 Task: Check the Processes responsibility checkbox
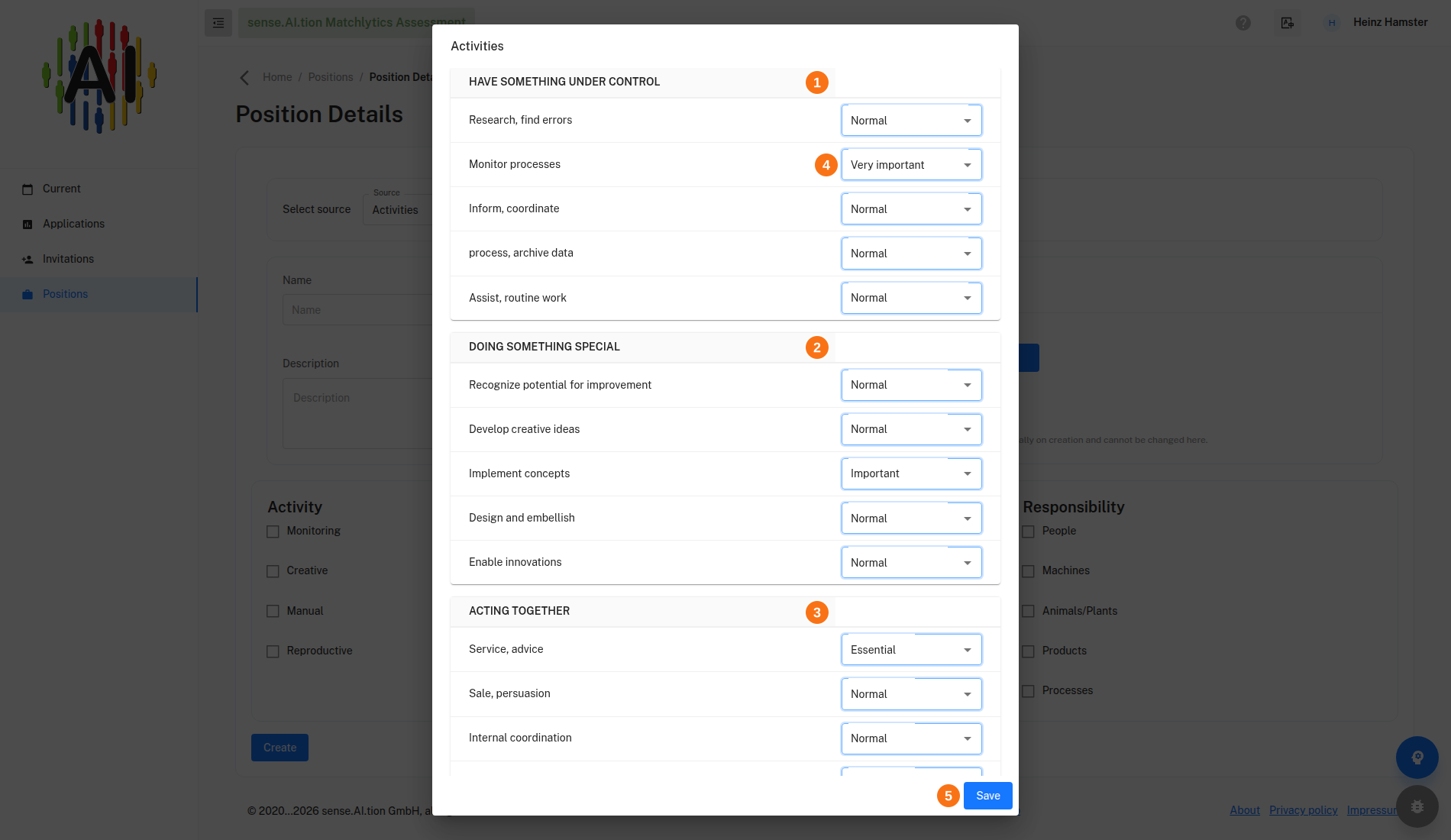[1029, 691]
